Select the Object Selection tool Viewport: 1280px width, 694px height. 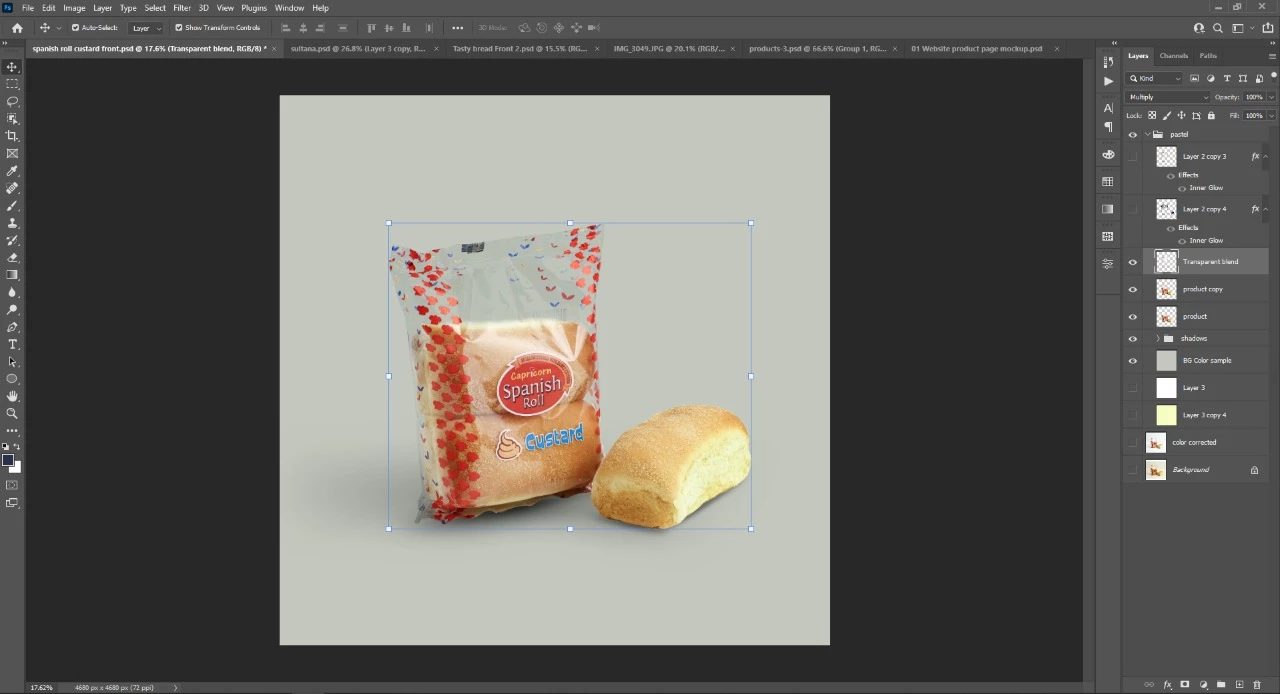point(12,119)
